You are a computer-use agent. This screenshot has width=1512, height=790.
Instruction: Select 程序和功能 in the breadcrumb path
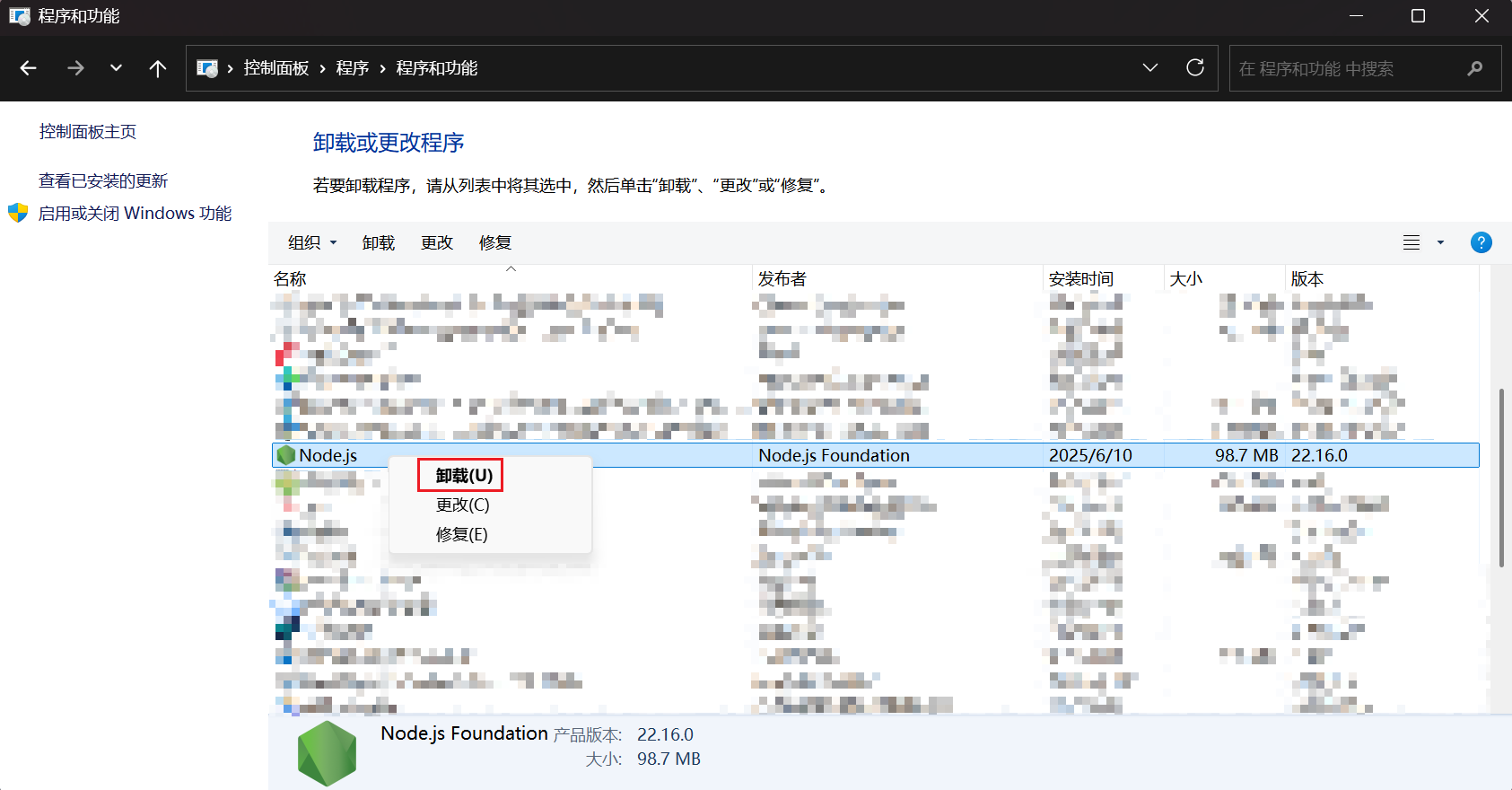437,68
